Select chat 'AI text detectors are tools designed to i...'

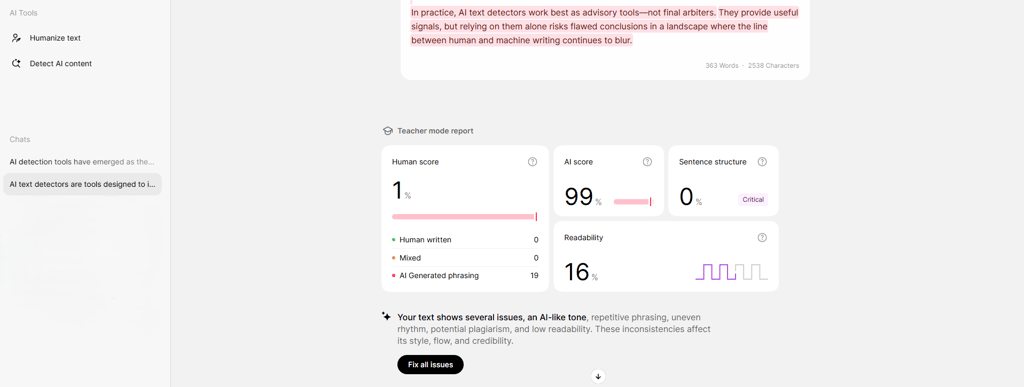click(82, 184)
